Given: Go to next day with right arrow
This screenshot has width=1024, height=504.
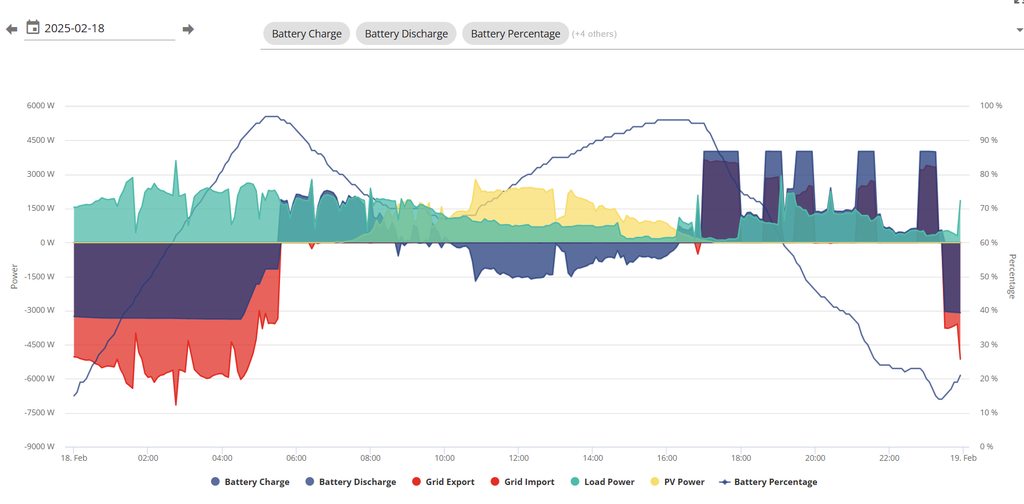Looking at the screenshot, I should 188,29.
